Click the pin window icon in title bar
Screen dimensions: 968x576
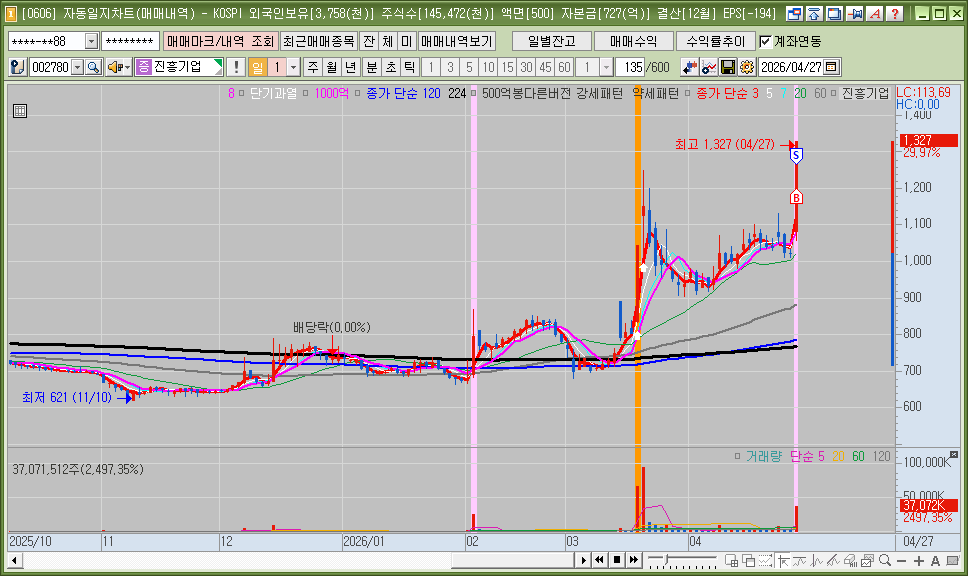click(855, 14)
